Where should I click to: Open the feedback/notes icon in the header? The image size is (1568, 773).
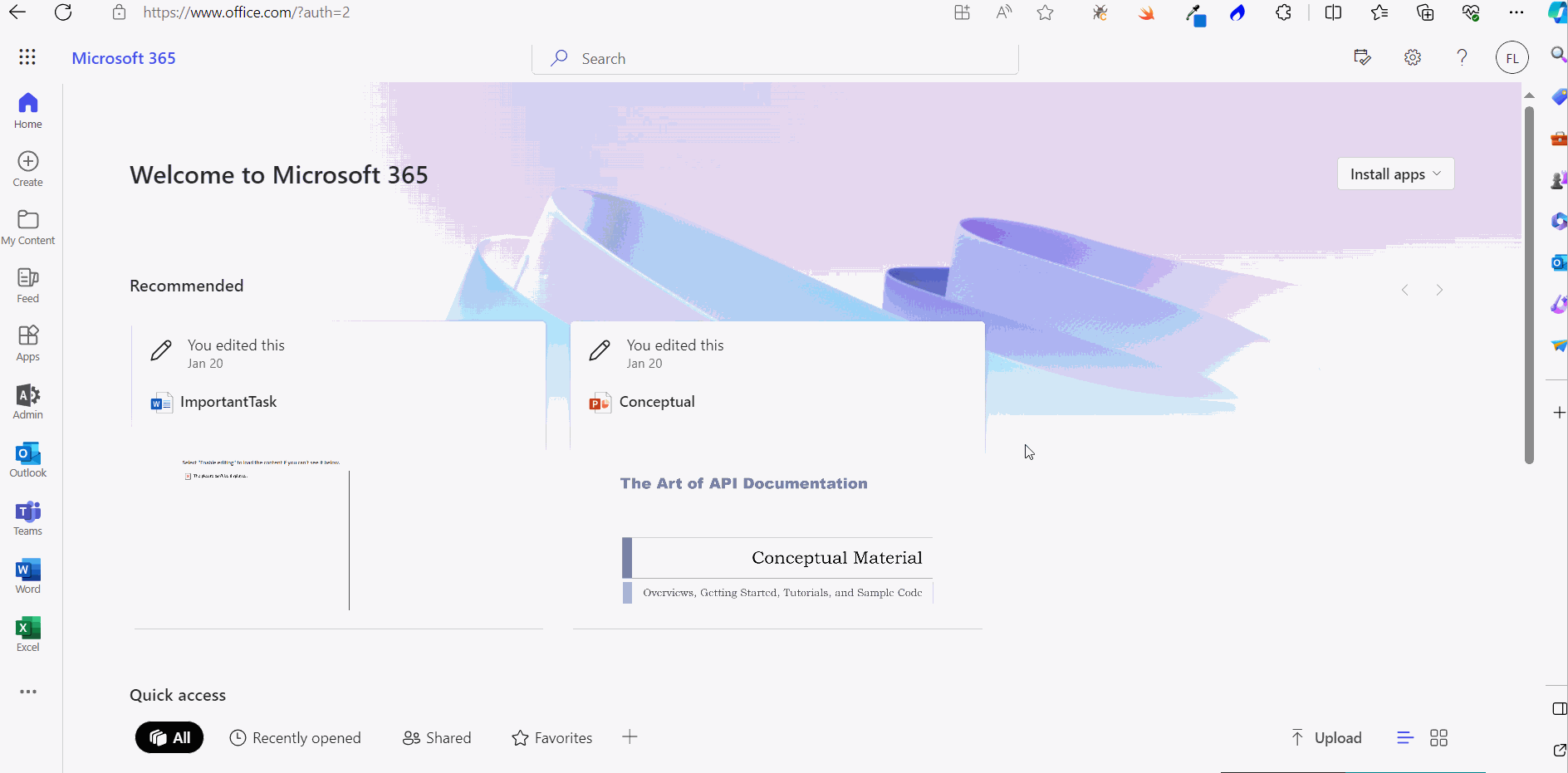pyautogui.click(x=1362, y=57)
